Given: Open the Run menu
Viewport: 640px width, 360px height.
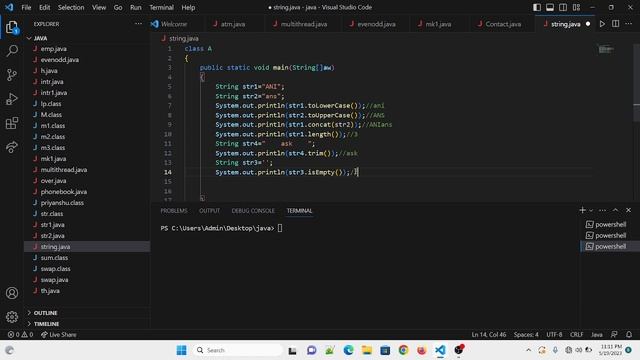Looking at the screenshot, I should (136, 7).
